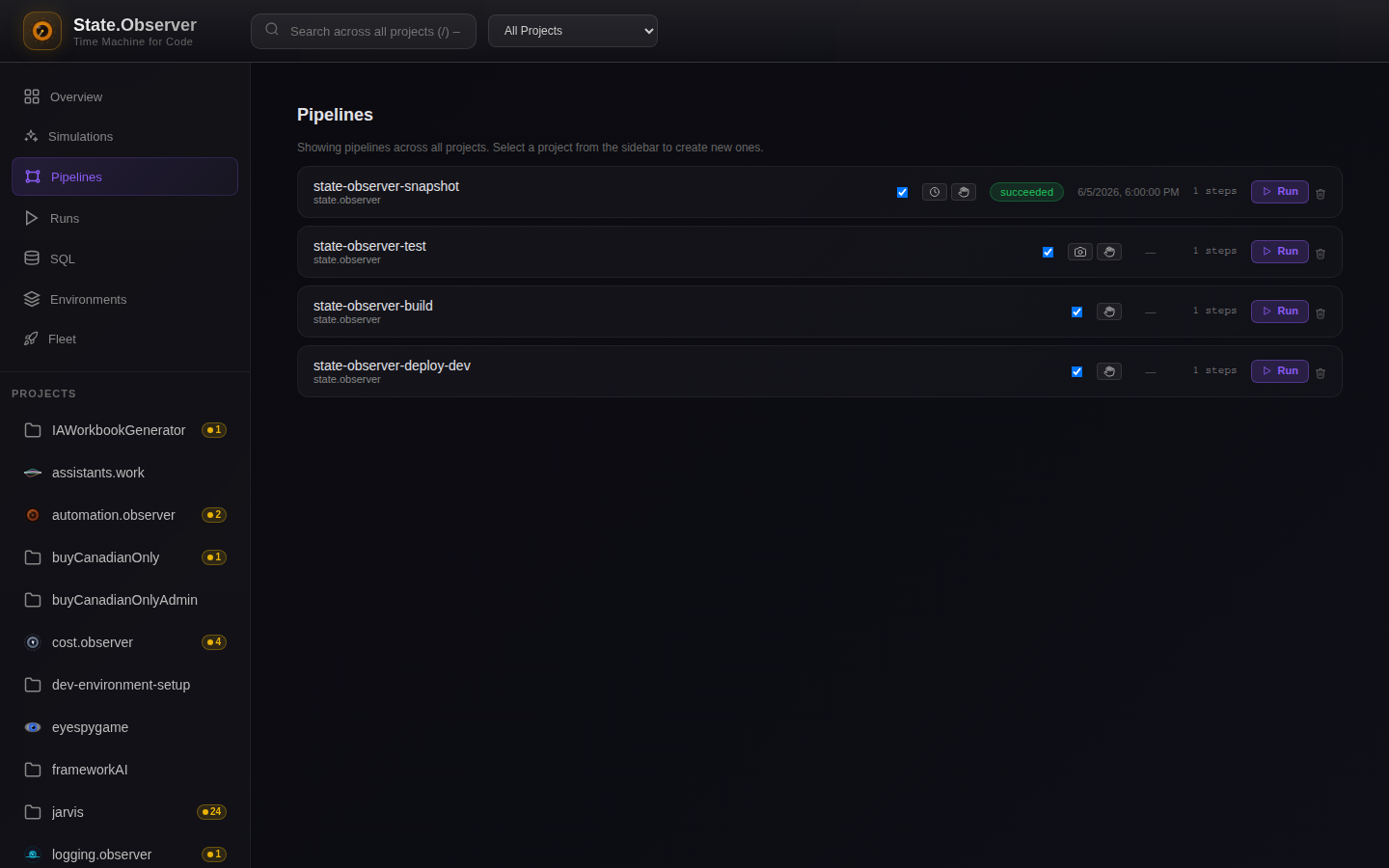This screenshot has height=868, width=1389.
Task: Click the state-observer-build pipeline name
Action: point(372,306)
